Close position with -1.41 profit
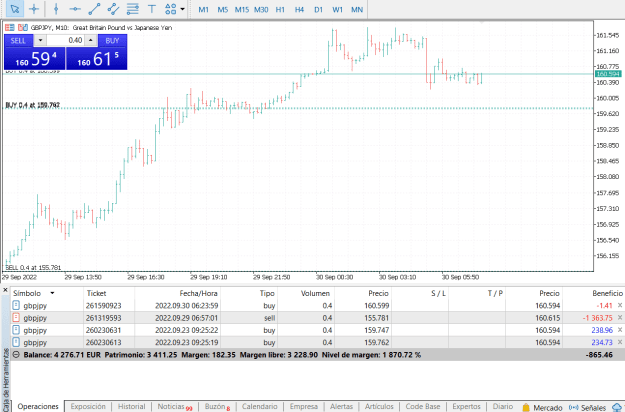The height and width of the screenshot is (412, 625). tap(620, 306)
